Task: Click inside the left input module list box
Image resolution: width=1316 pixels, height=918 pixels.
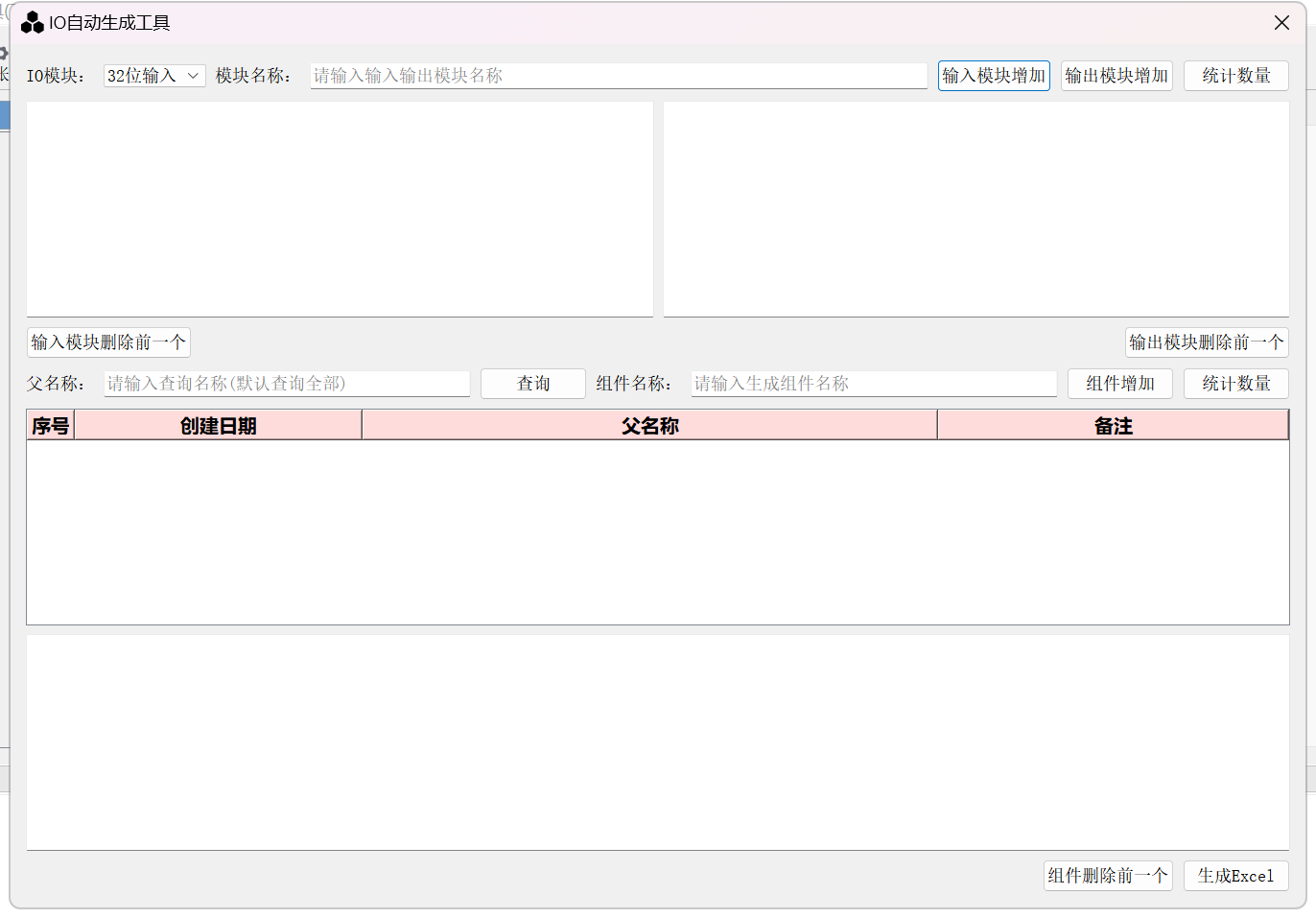Action: click(x=340, y=209)
